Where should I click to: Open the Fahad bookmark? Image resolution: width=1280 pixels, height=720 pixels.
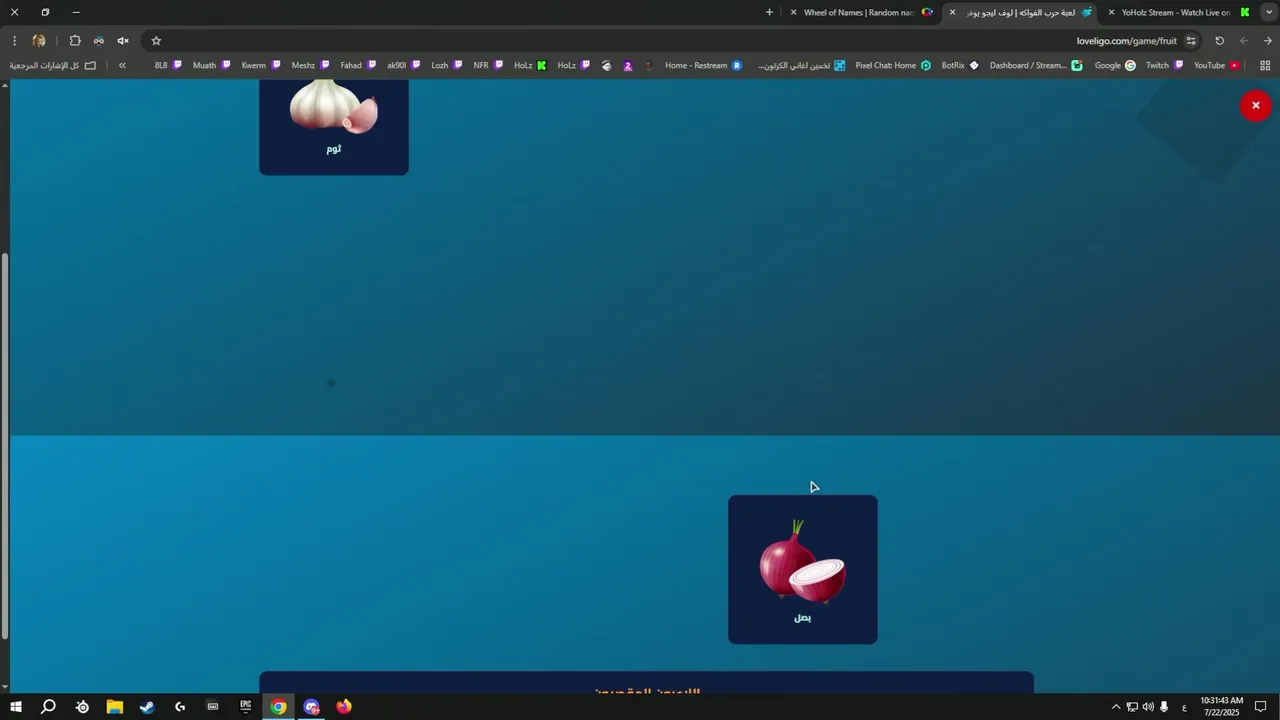(358, 65)
